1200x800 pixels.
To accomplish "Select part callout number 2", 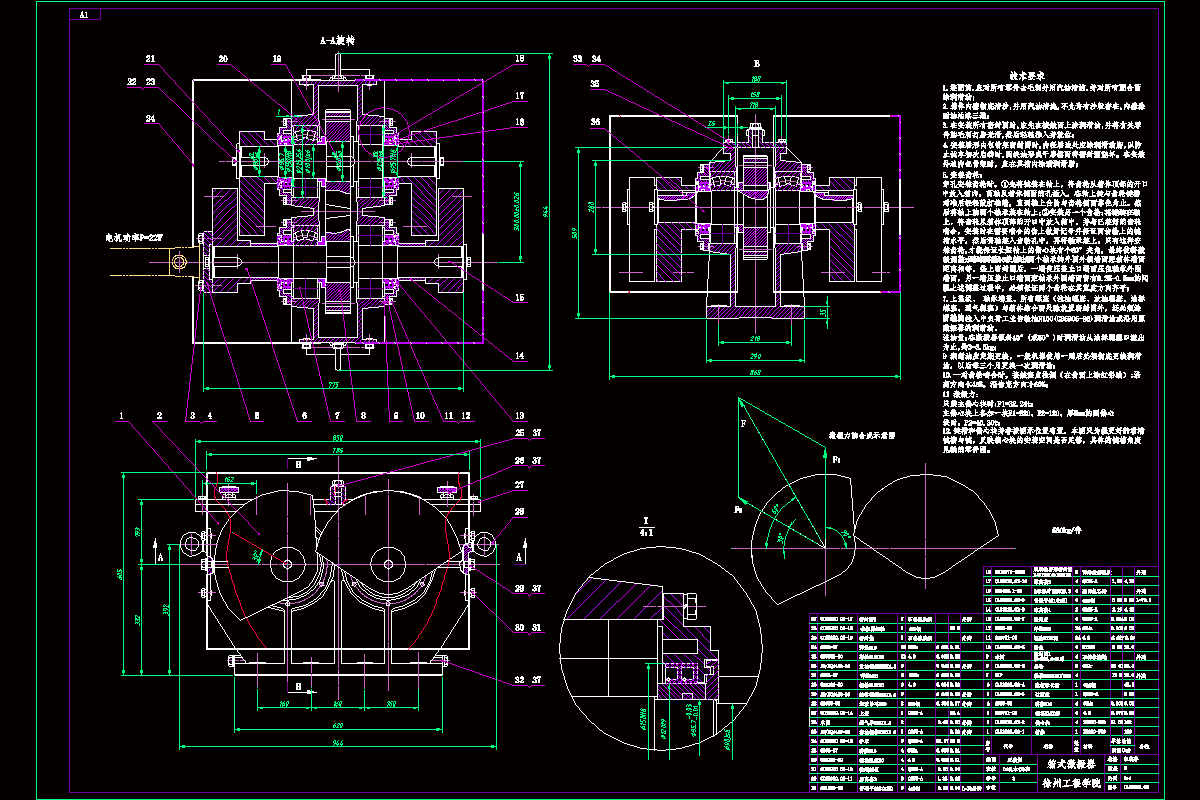I will tap(158, 414).
